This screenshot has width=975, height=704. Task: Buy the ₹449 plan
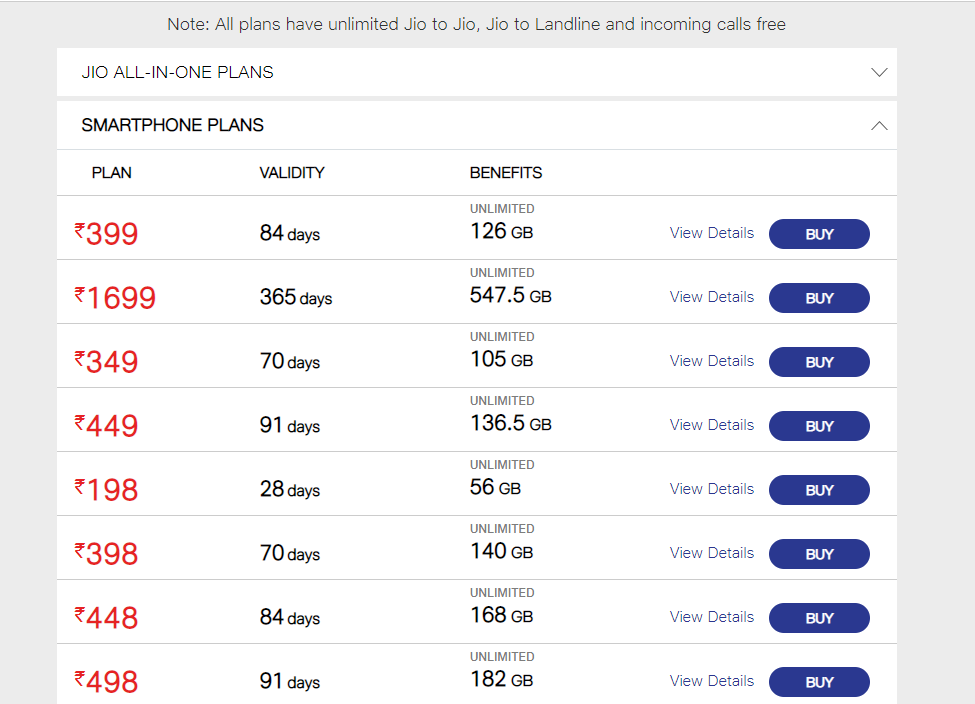(819, 426)
